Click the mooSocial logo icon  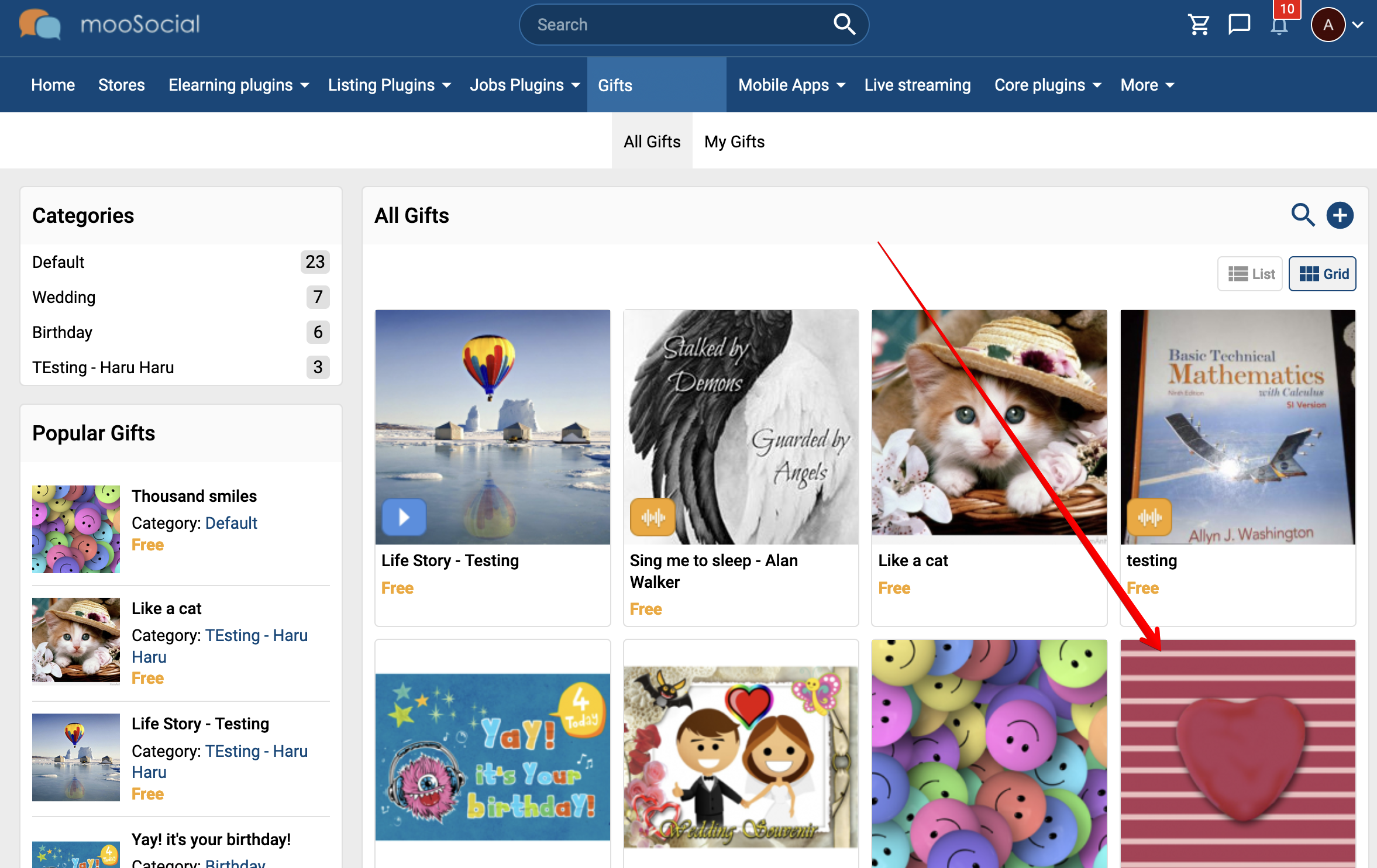click(39, 25)
